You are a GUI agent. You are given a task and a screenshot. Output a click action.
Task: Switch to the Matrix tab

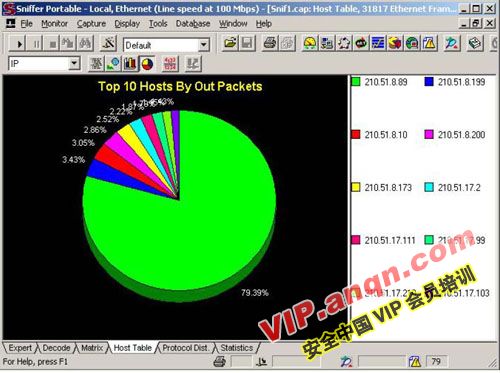click(x=92, y=348)
